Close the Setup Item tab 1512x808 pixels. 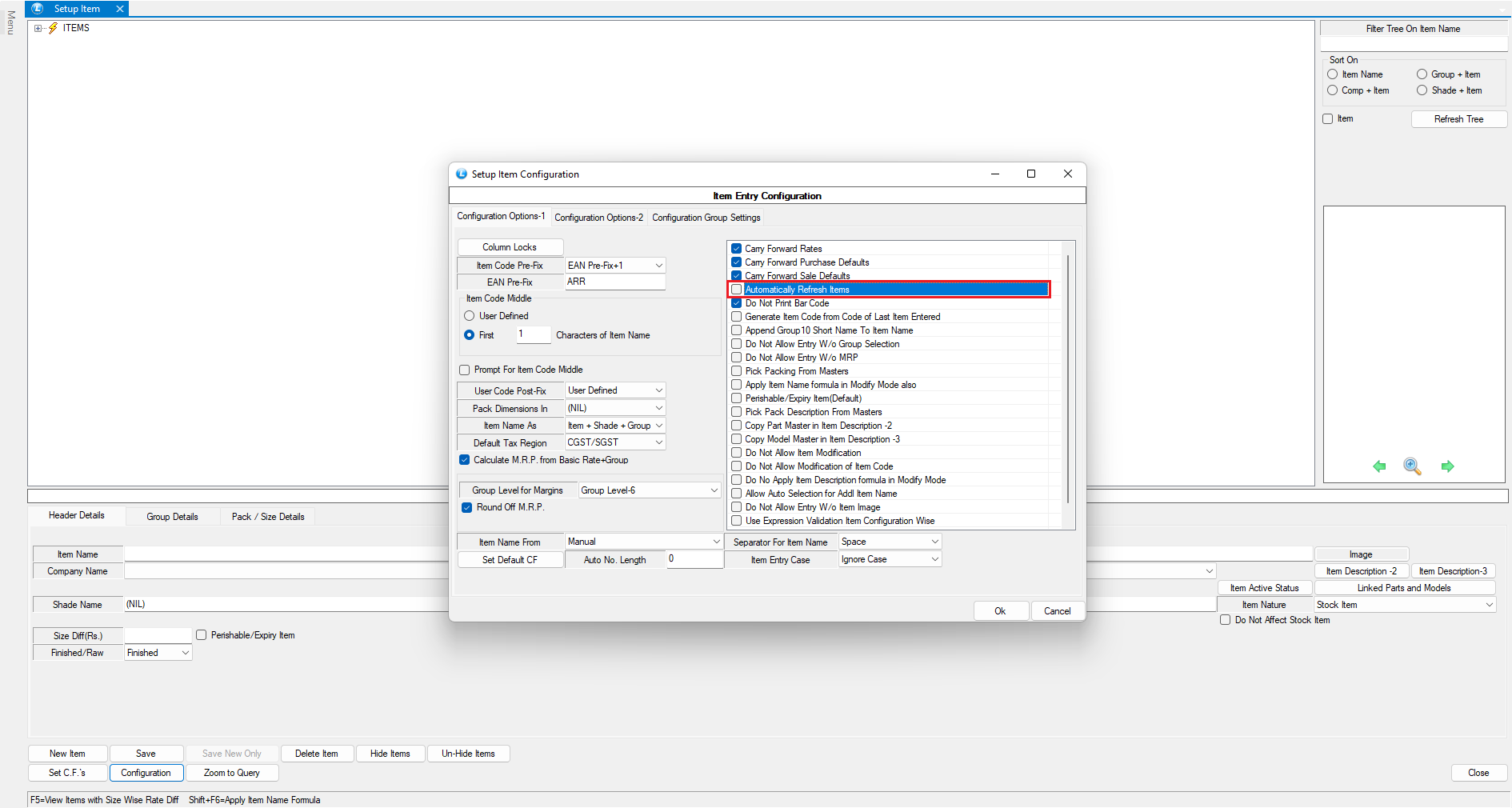point(120,9)
